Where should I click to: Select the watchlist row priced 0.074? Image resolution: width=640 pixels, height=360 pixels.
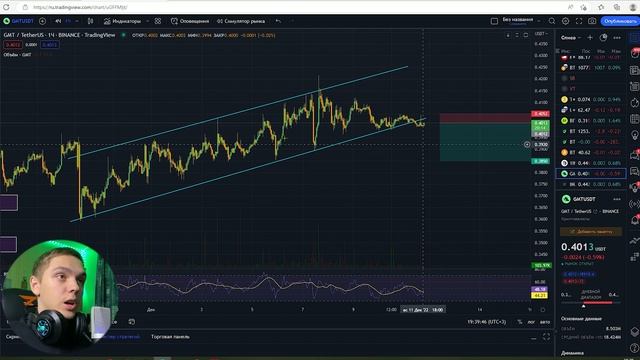pyautogui.click(x=591, y=99)
